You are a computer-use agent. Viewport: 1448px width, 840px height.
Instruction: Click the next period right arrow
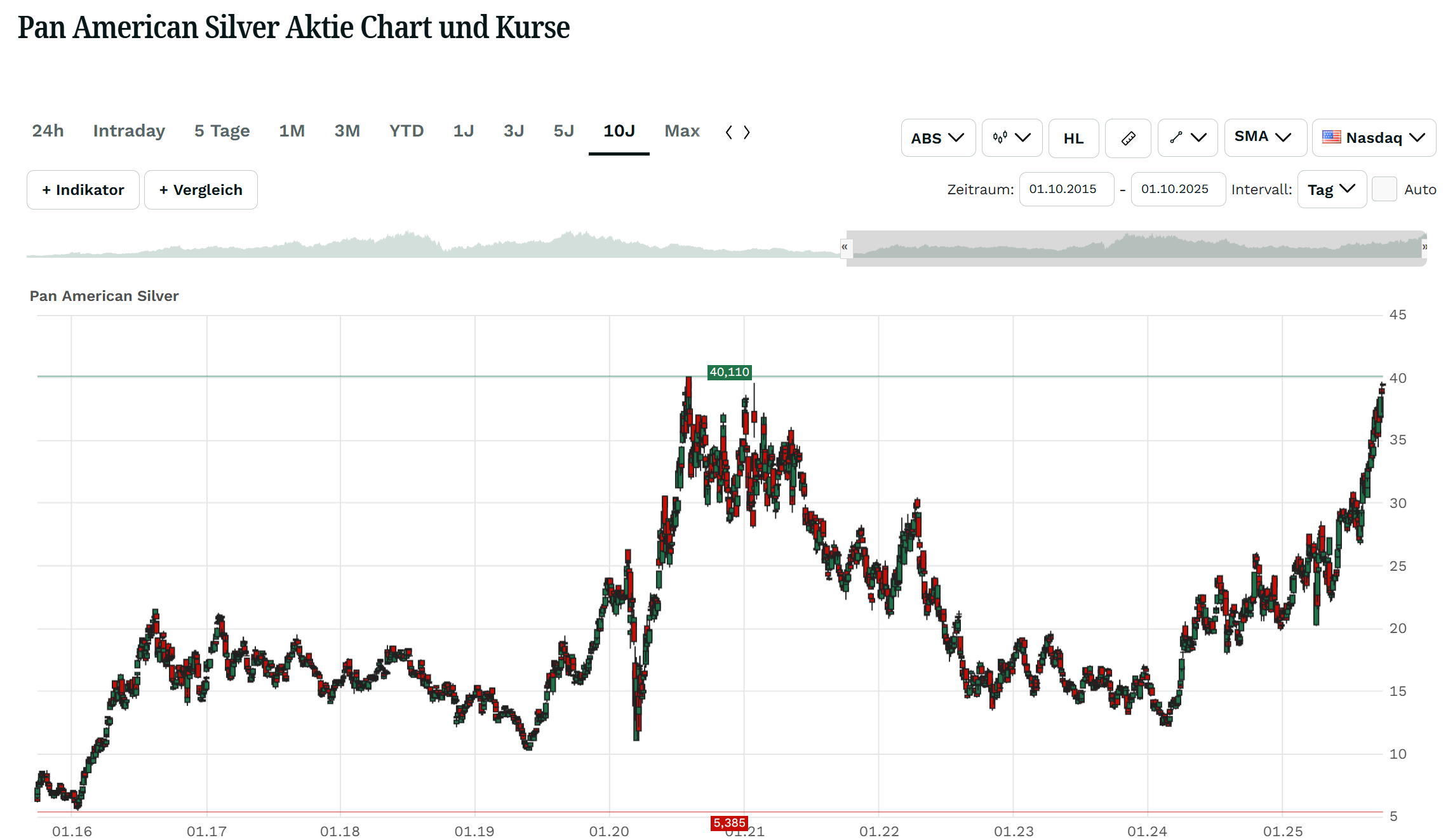pos(747,132)
